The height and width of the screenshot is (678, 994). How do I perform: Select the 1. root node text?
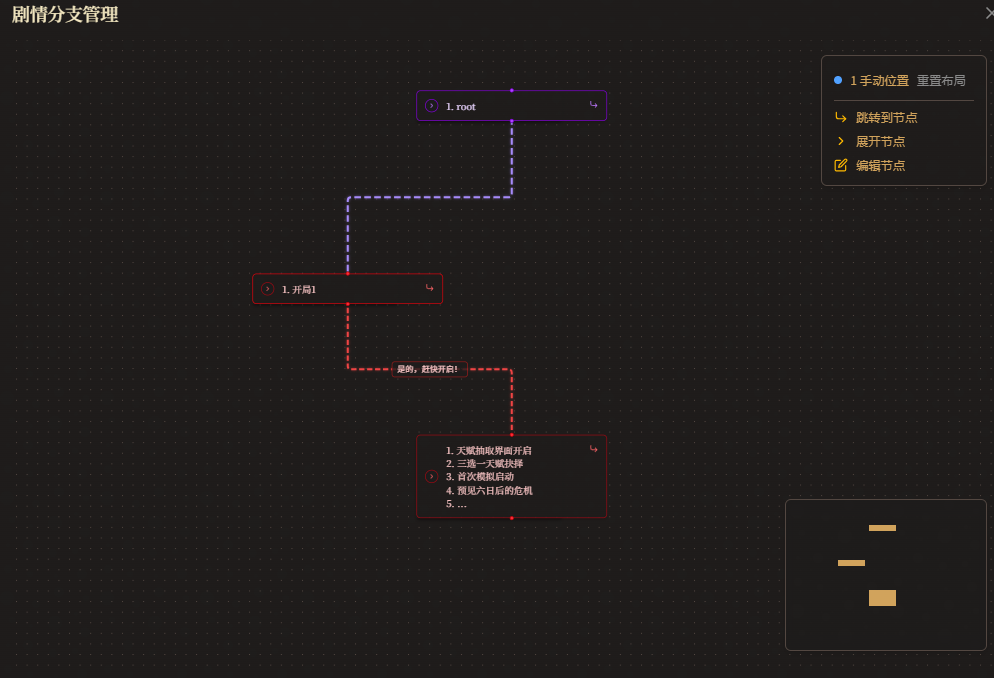(460, 106)
